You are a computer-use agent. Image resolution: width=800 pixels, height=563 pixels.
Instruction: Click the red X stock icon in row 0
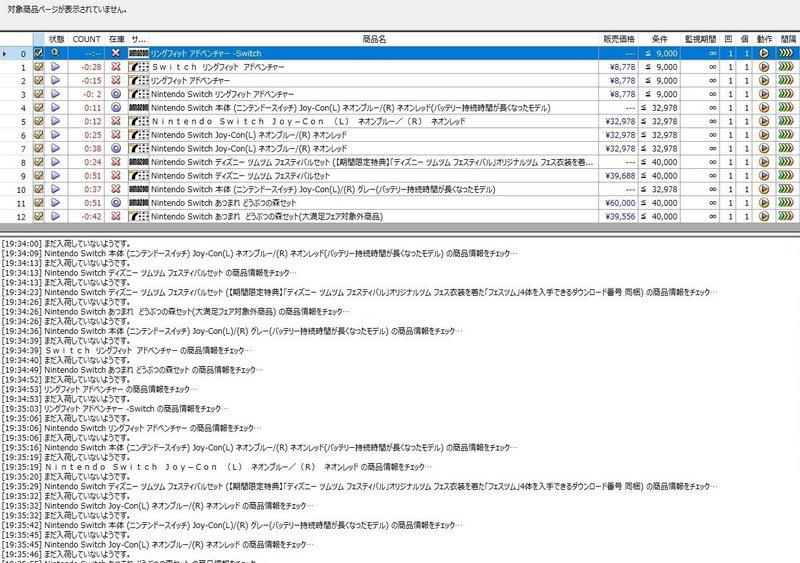[116, 53]
